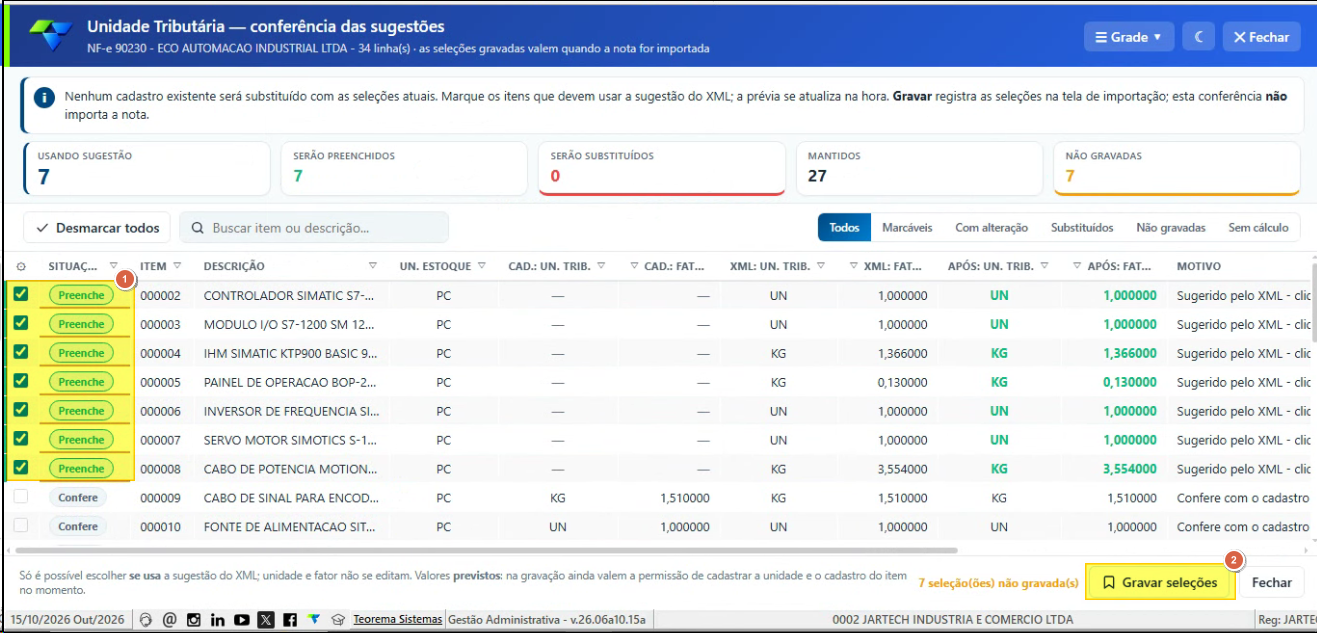Open the Teorema Sistemas link

397,620
